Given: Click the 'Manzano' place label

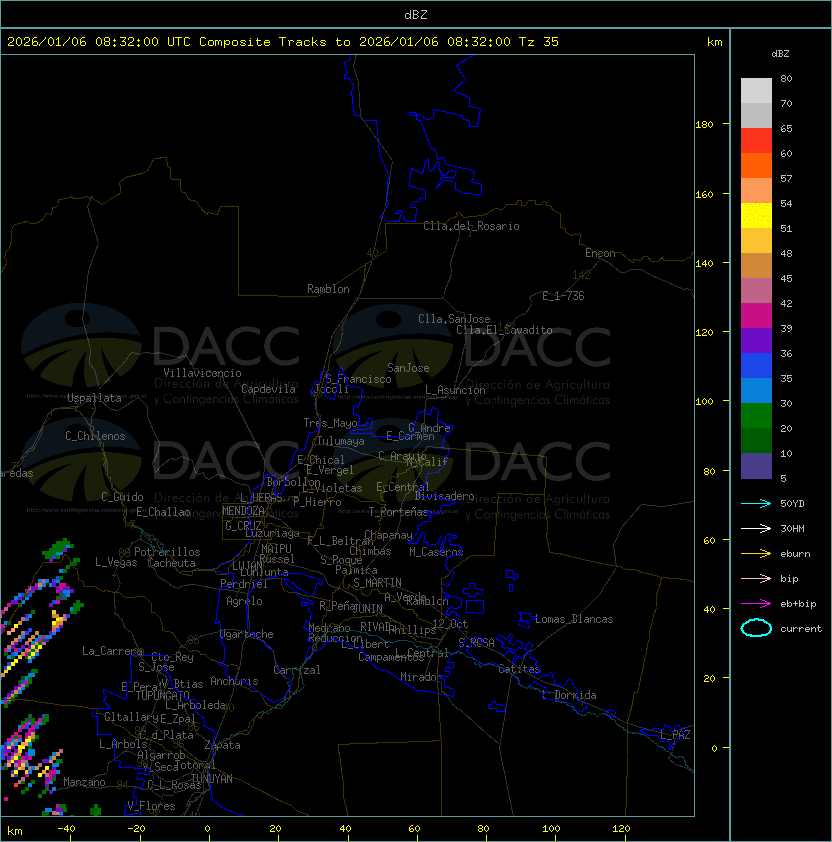Looking at the screenshot, I should [84, 782].
